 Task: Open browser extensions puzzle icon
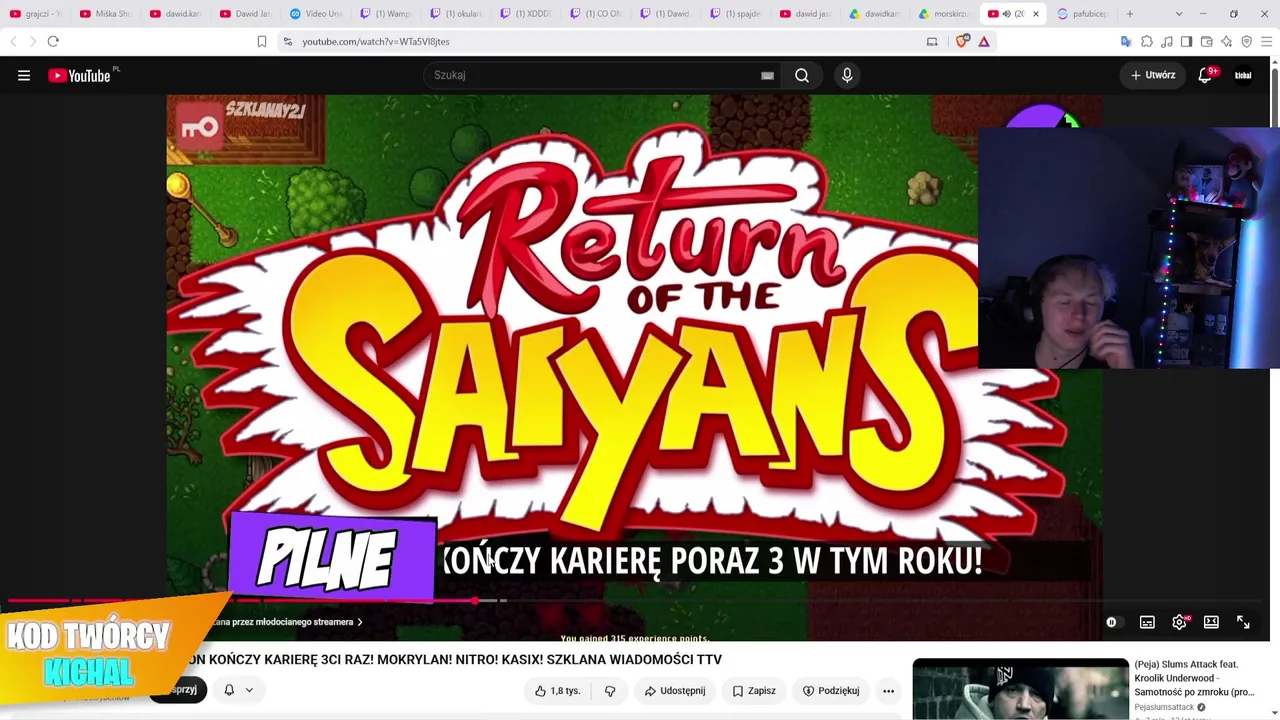1147,41
